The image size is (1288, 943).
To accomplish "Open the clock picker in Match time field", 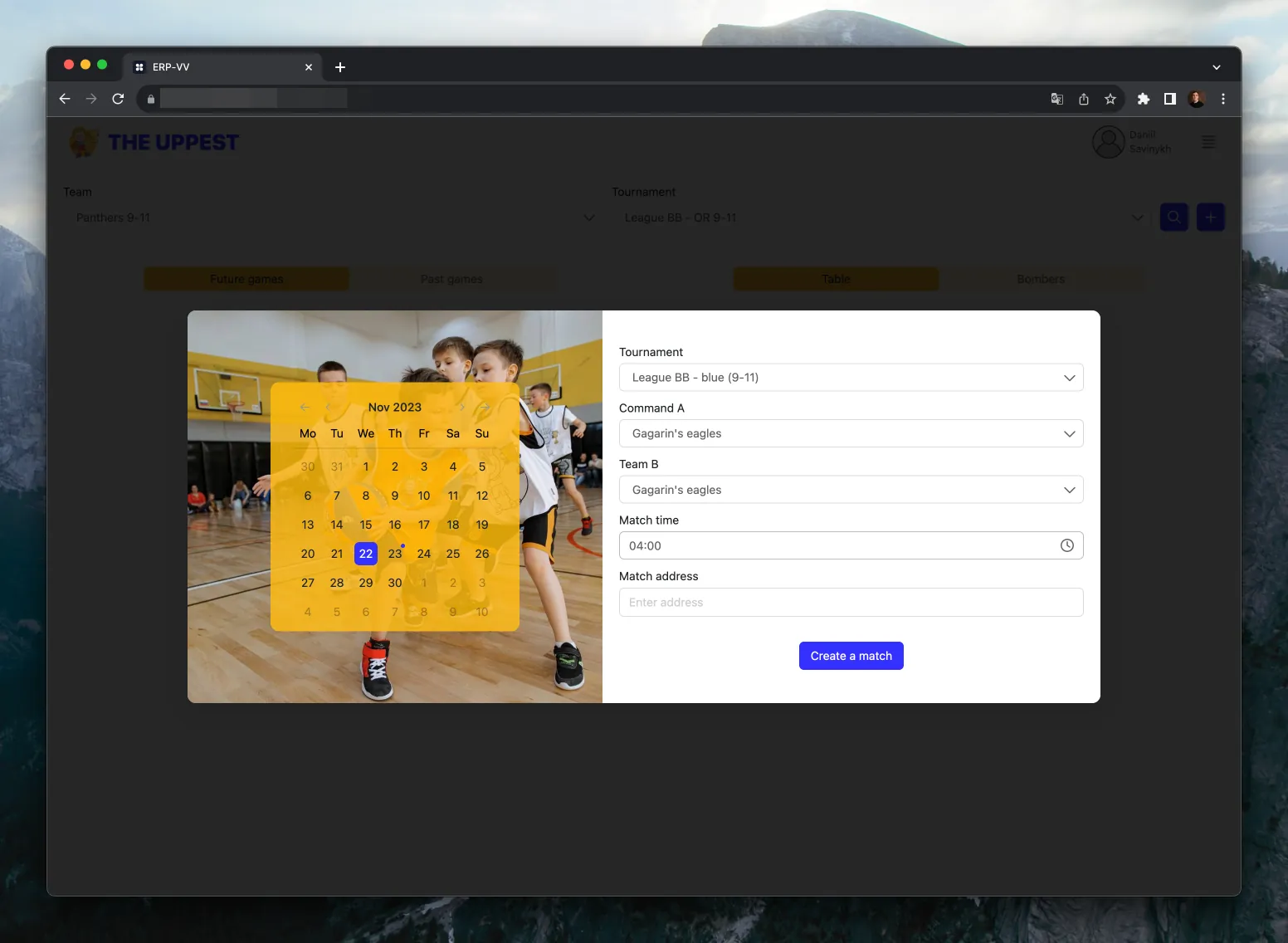I will [1067, 545].
